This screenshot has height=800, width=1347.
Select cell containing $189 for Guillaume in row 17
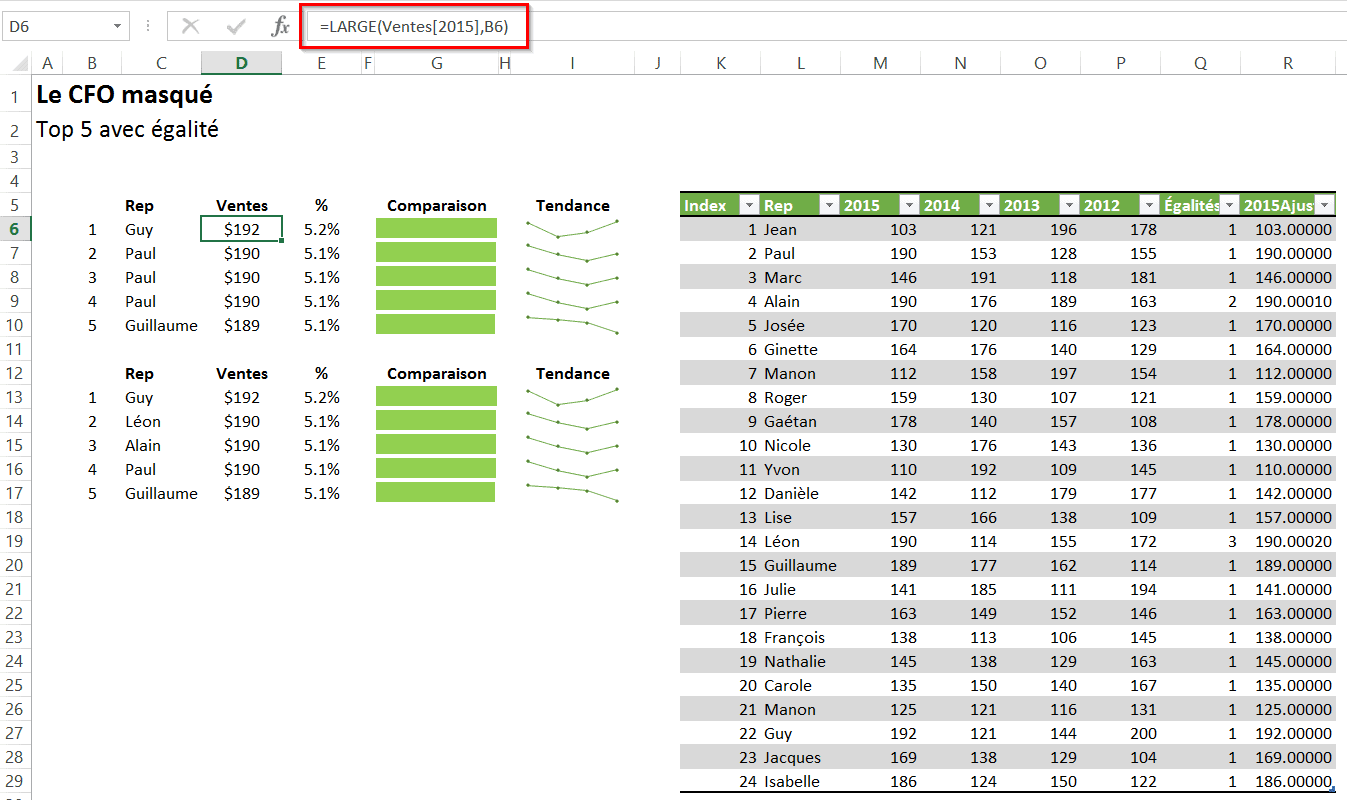coord(241,493)
